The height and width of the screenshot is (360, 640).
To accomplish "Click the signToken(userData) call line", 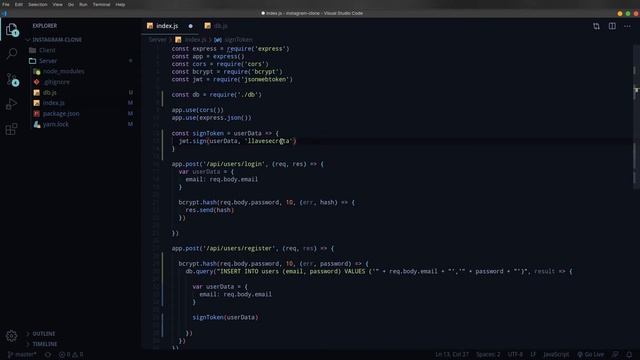I will point(225,318).
